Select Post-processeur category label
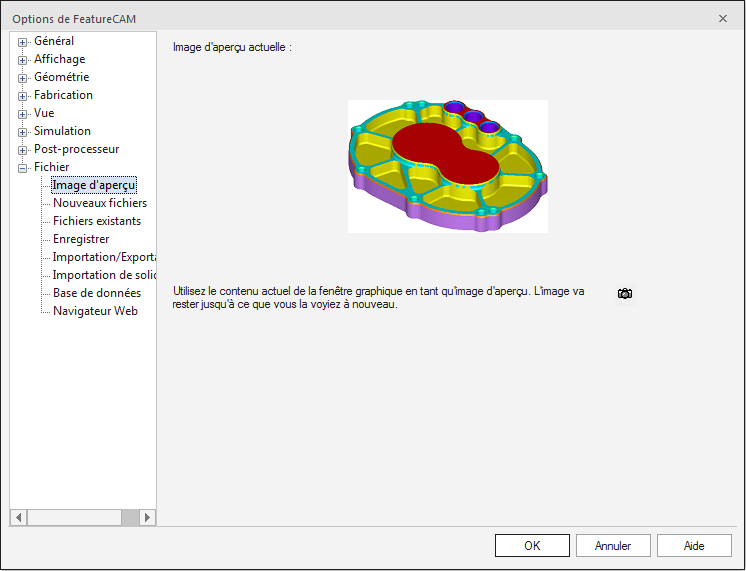Viewport: 746px width, 571px height. 77,149
